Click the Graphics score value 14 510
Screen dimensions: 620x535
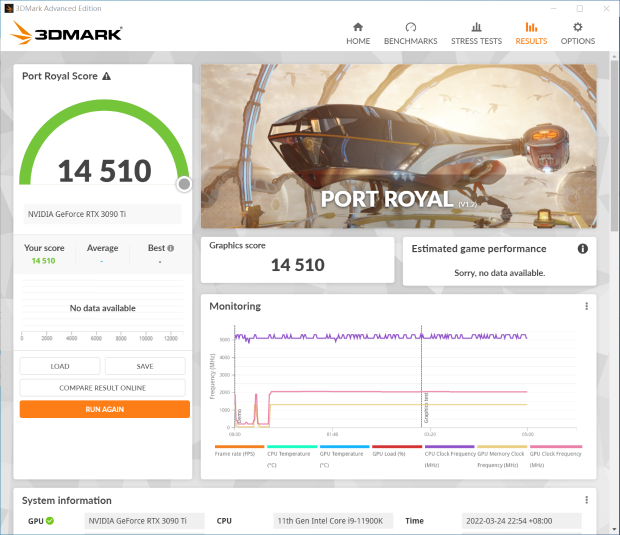(298, 265)
